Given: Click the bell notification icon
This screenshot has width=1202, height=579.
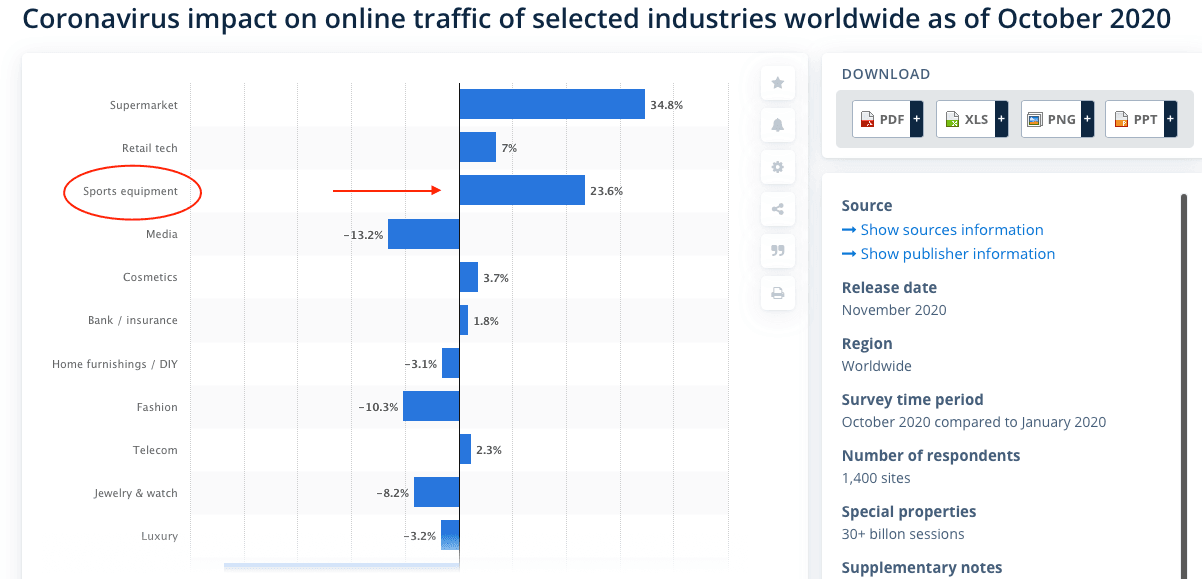Looking at the screenshot, I should (778, 125).
